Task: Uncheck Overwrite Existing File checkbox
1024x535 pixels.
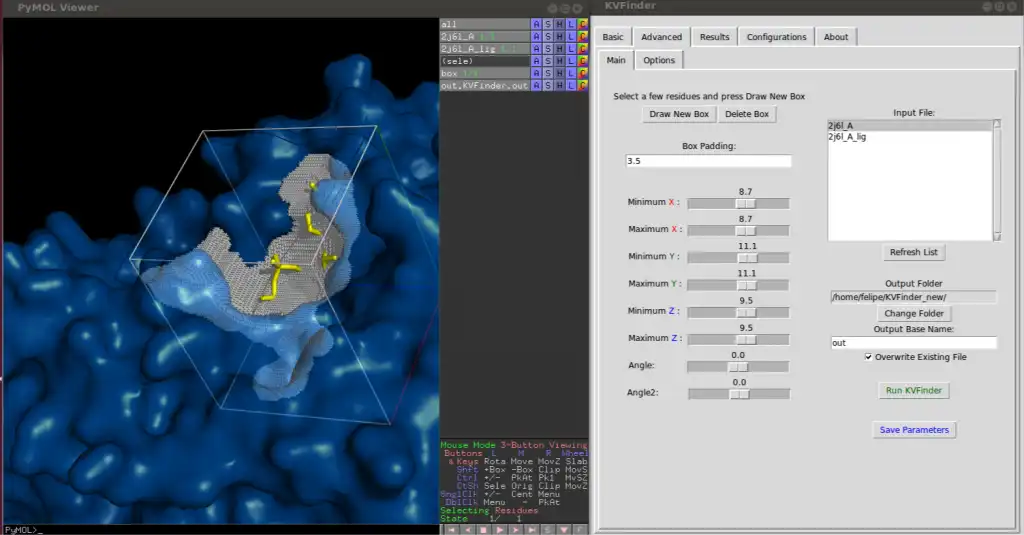Action: coord(869,357)
